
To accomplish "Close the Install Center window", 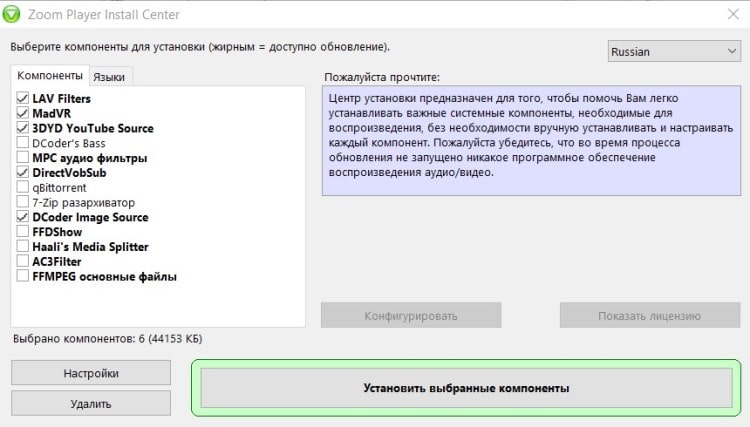I will tap(733, 14).
